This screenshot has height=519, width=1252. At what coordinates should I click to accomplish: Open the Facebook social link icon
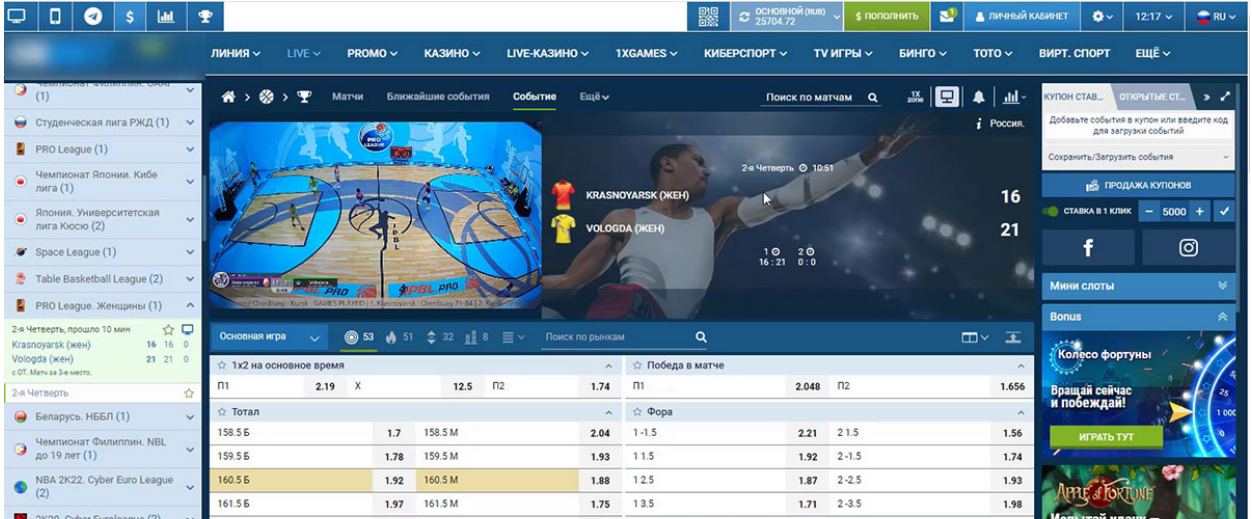[1088, 248]
